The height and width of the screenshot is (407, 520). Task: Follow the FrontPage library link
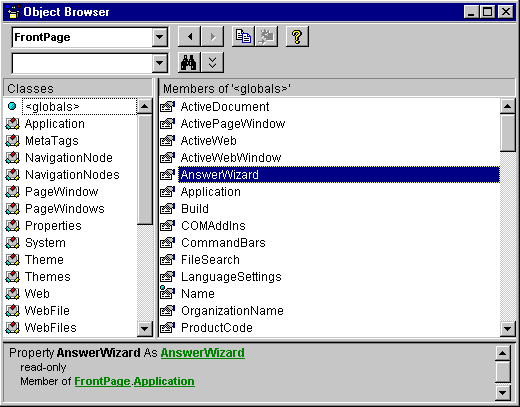[102, 381]
